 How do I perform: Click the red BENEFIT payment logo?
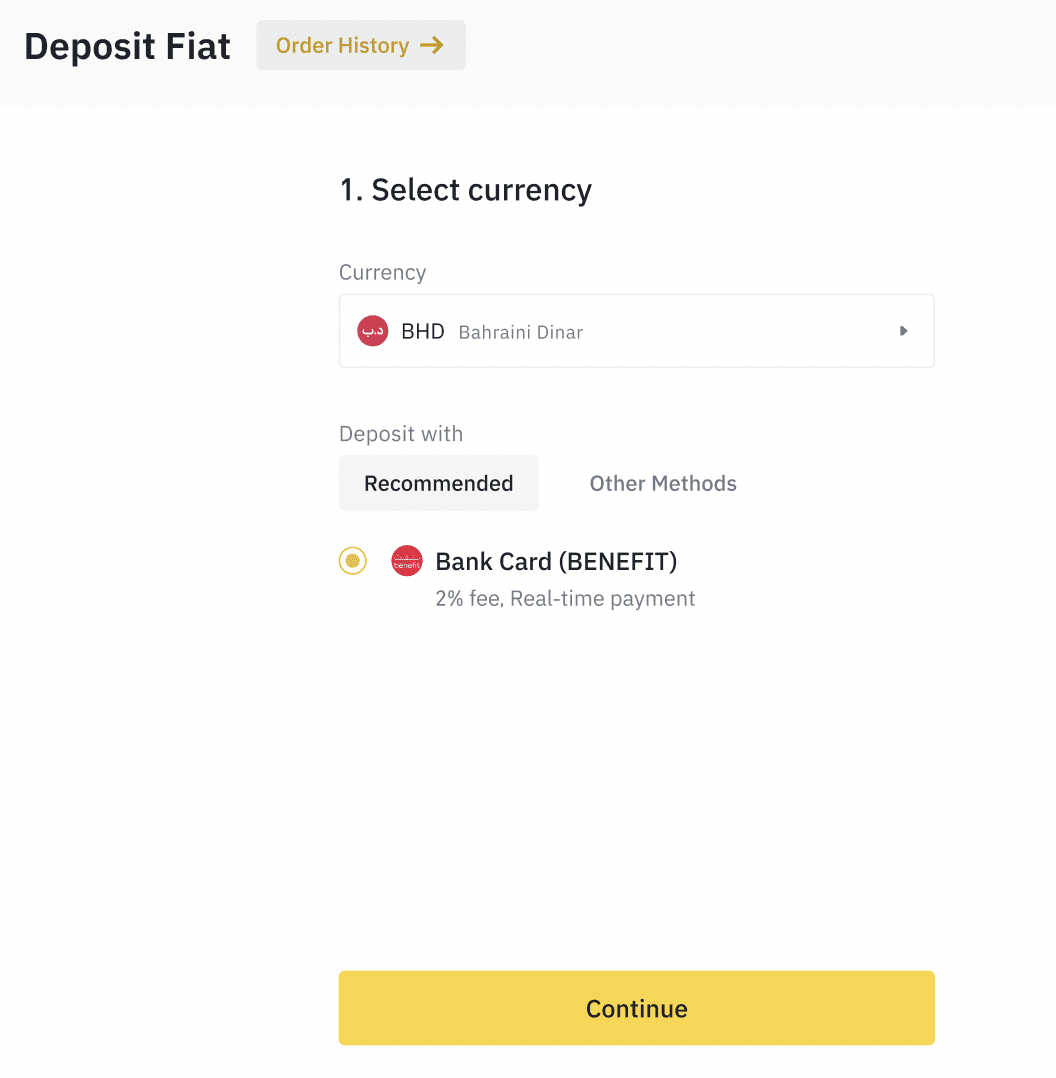[407, 561]
